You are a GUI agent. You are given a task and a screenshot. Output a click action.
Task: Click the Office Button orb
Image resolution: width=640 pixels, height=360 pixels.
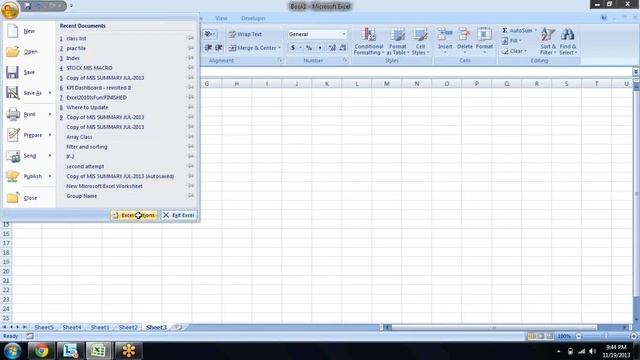10,9
